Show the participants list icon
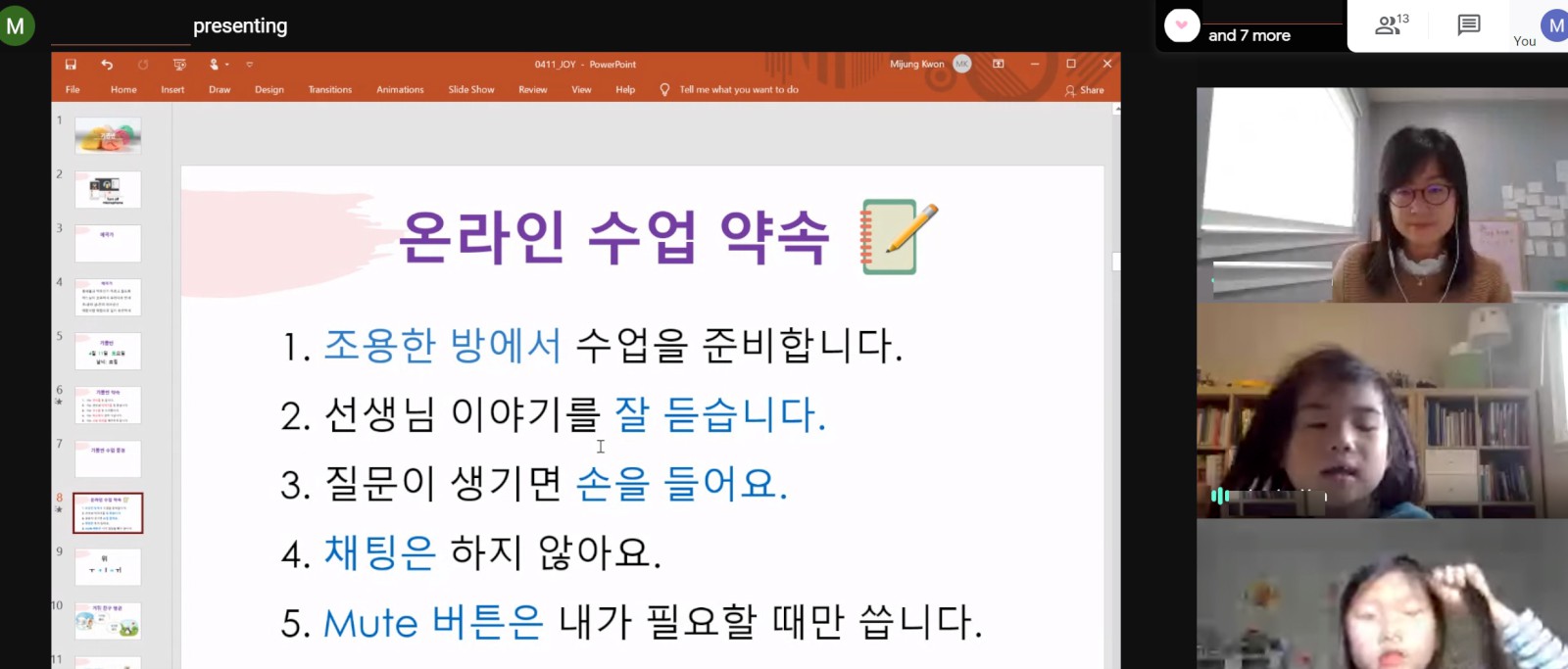This screenshot has width=1568, height=669. 1391,25
